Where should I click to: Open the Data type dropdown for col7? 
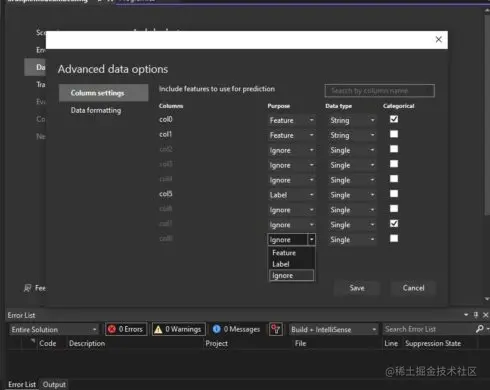[x=352, y=225]
